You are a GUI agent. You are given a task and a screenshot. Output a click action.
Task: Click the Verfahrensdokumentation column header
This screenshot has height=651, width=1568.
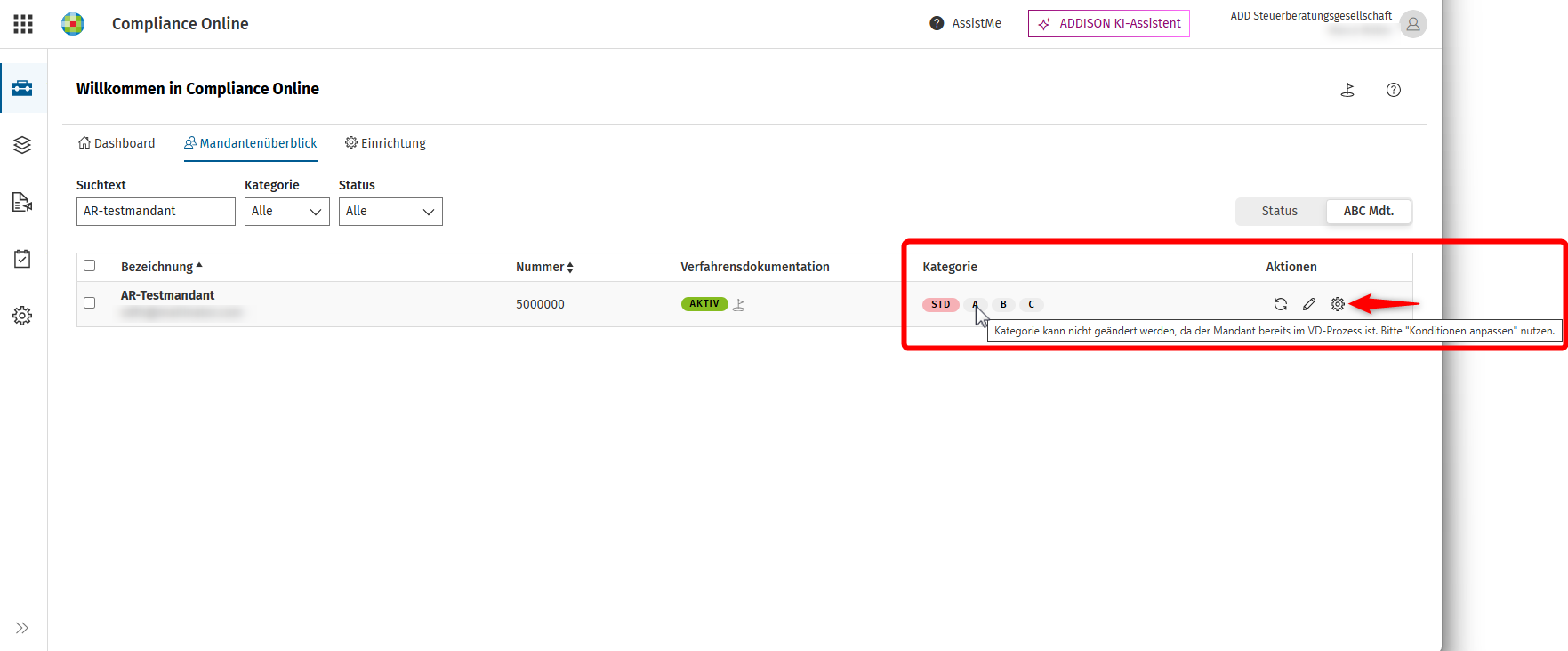[x=755, y=267]
